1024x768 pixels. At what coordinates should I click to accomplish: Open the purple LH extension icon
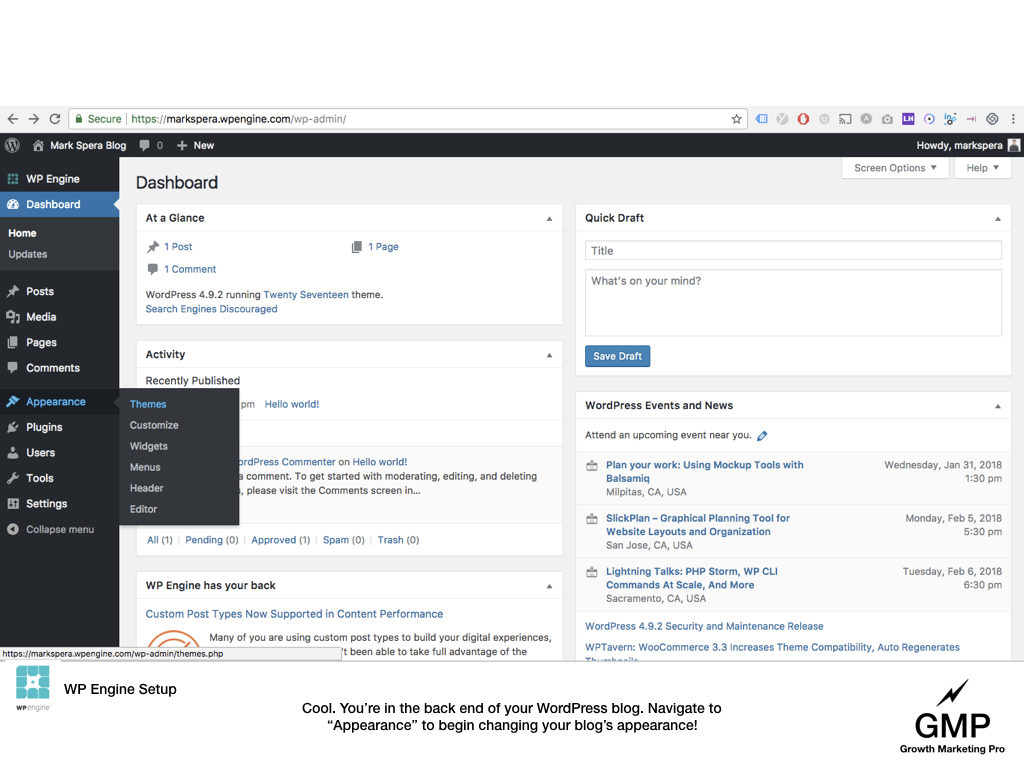click(x=908, y=119)
